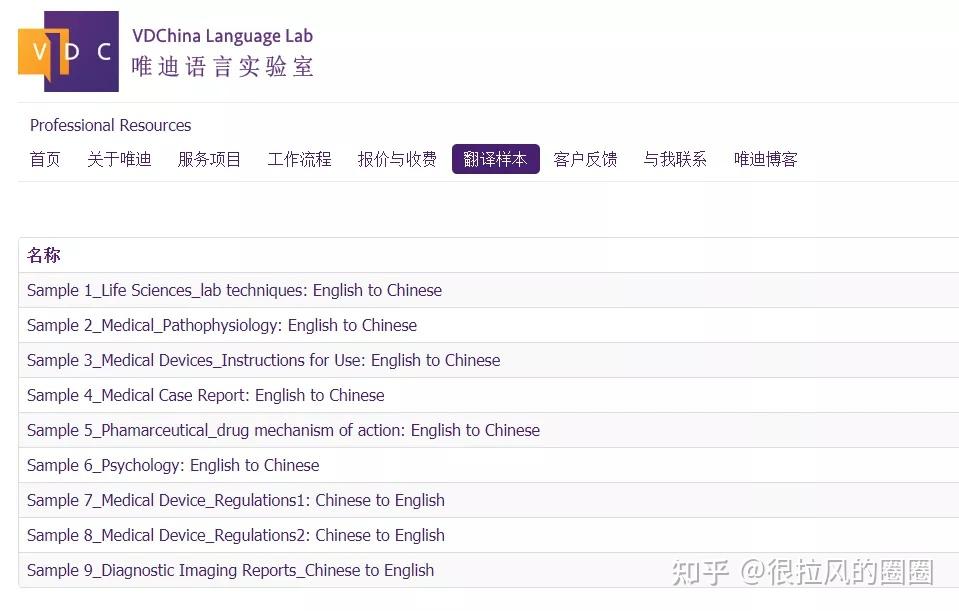Select the 报价与收费 pricing menu item

click(x=398, y=160)
